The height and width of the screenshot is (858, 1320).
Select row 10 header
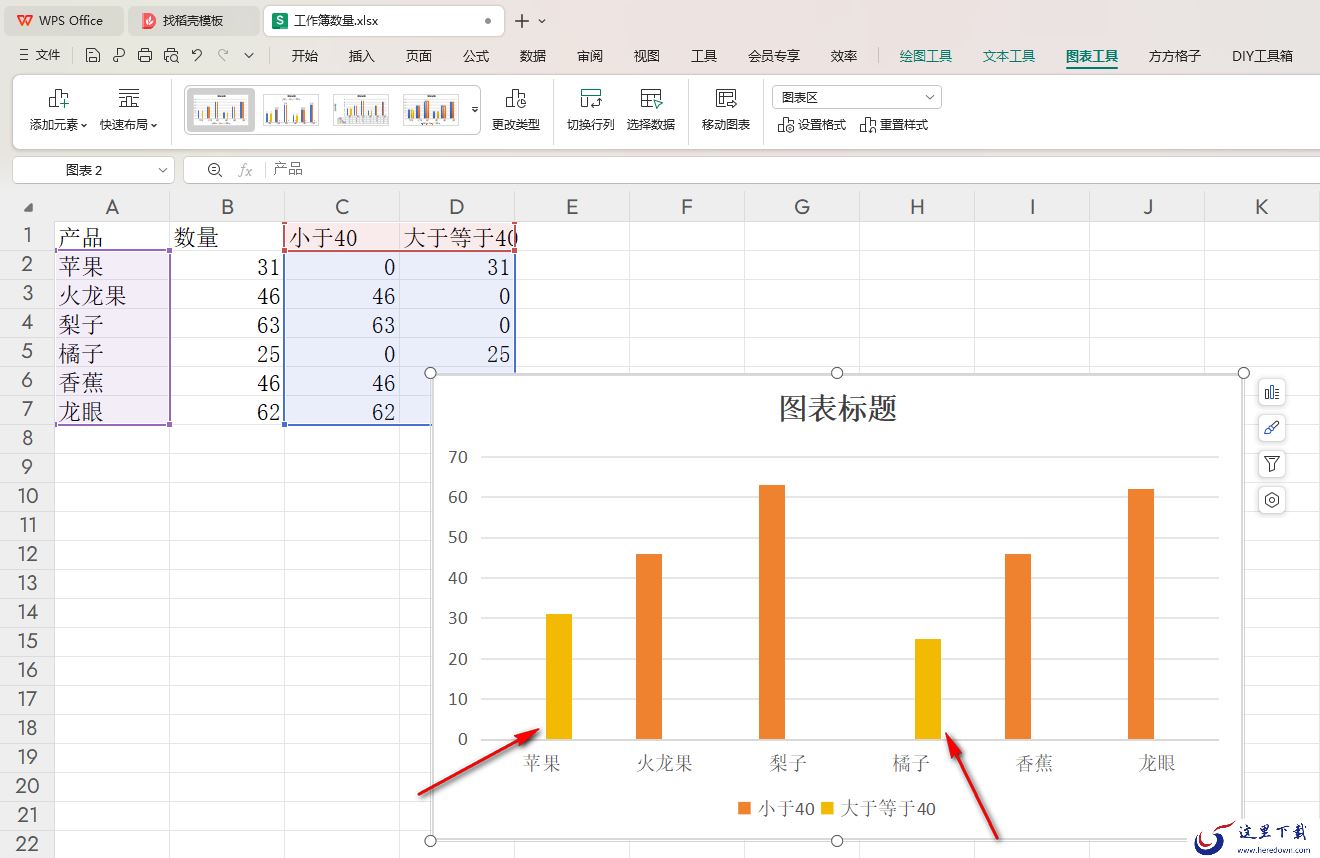27,496
